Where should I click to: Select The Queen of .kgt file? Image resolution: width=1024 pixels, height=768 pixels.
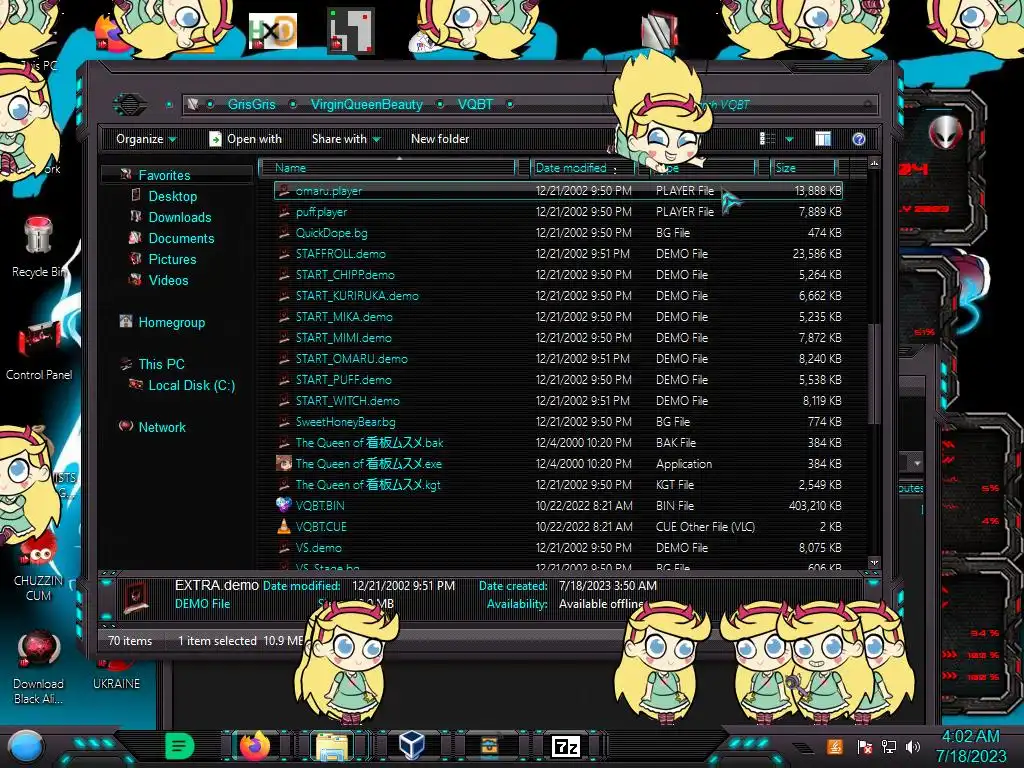pyautogui.click(x=558, y=485)
